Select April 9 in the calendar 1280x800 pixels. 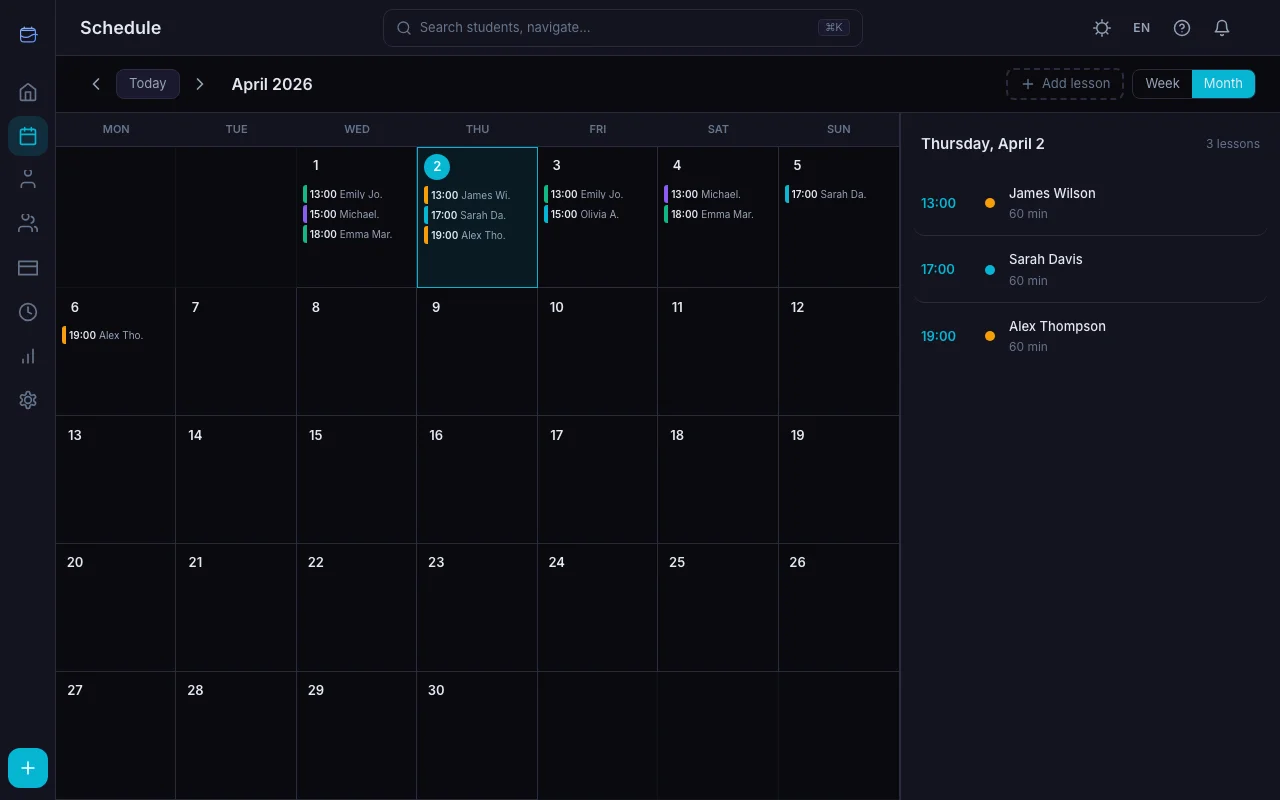477,352
